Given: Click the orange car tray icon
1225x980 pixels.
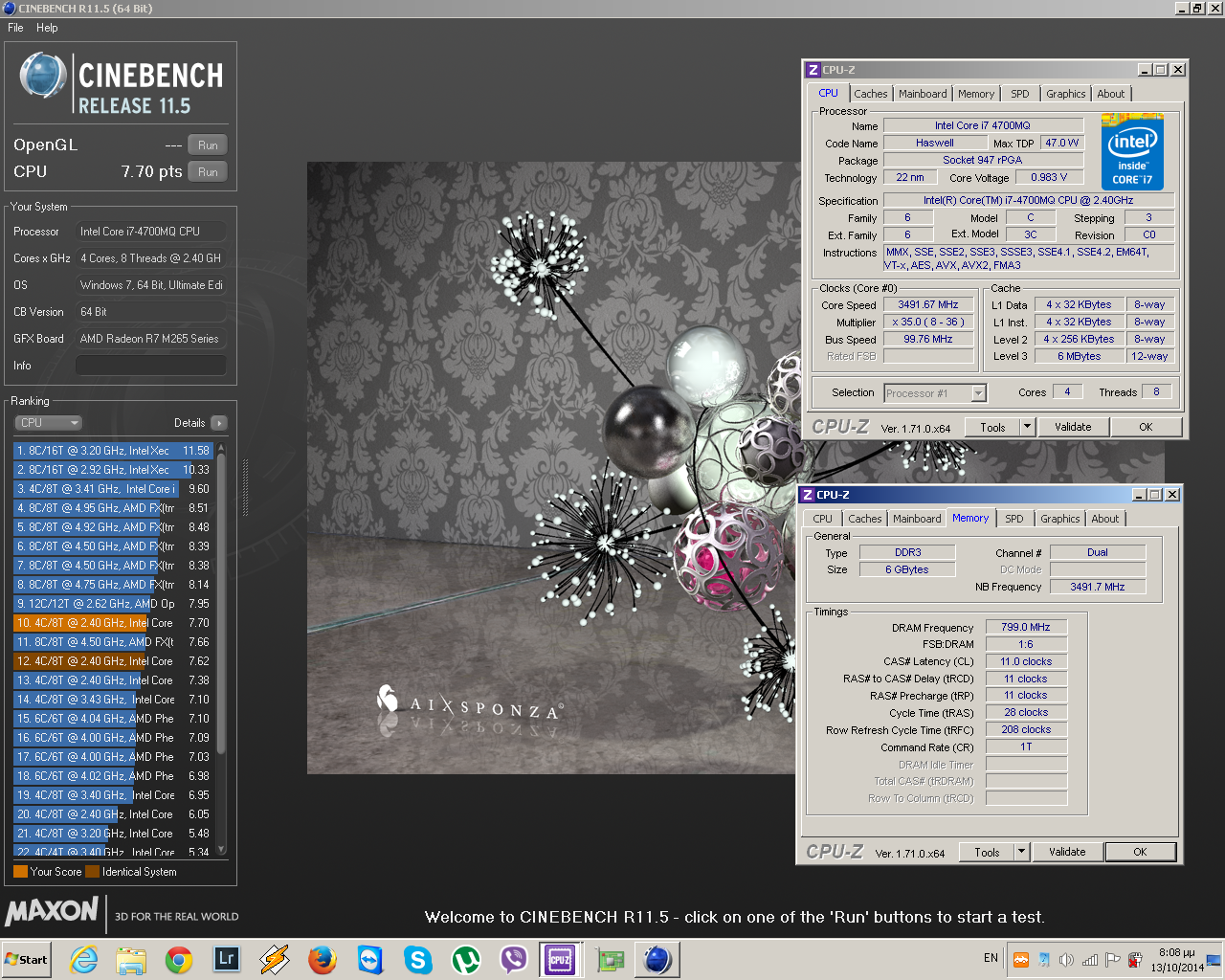Looking at the screenshot, I should pos(1021,960).
